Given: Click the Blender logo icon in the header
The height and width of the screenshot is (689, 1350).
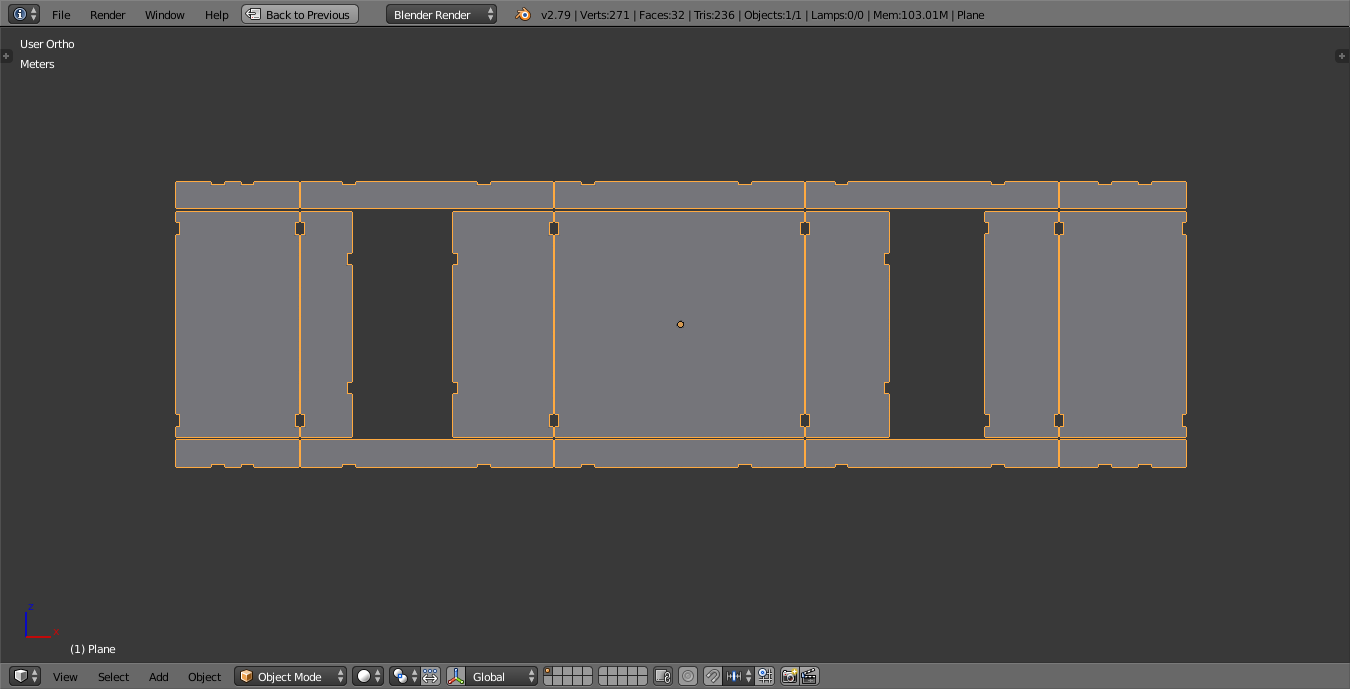Looking at the screenshot, I should (523, 15).
